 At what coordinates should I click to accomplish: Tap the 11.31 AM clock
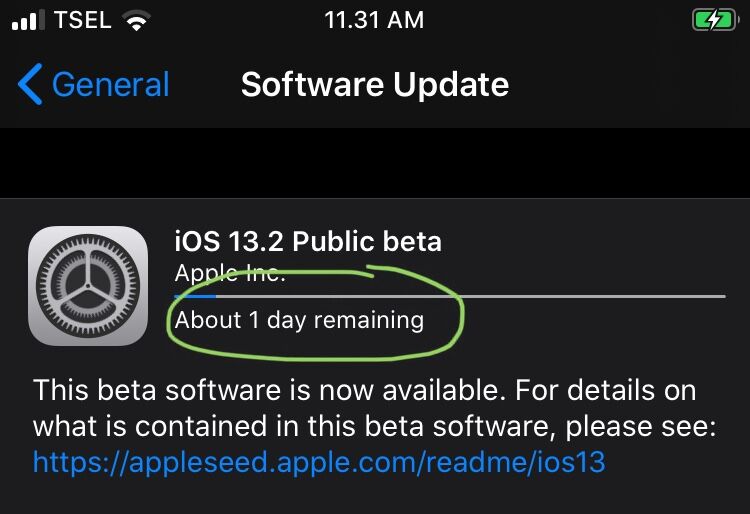tap(374, 21)
